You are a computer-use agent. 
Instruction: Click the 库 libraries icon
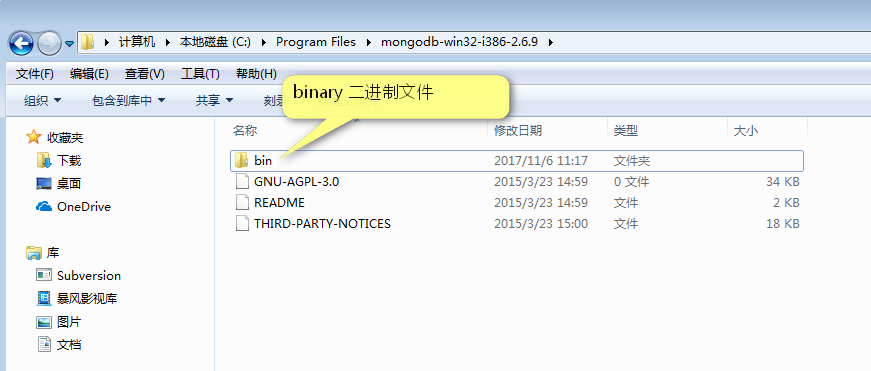coord(34,253)
